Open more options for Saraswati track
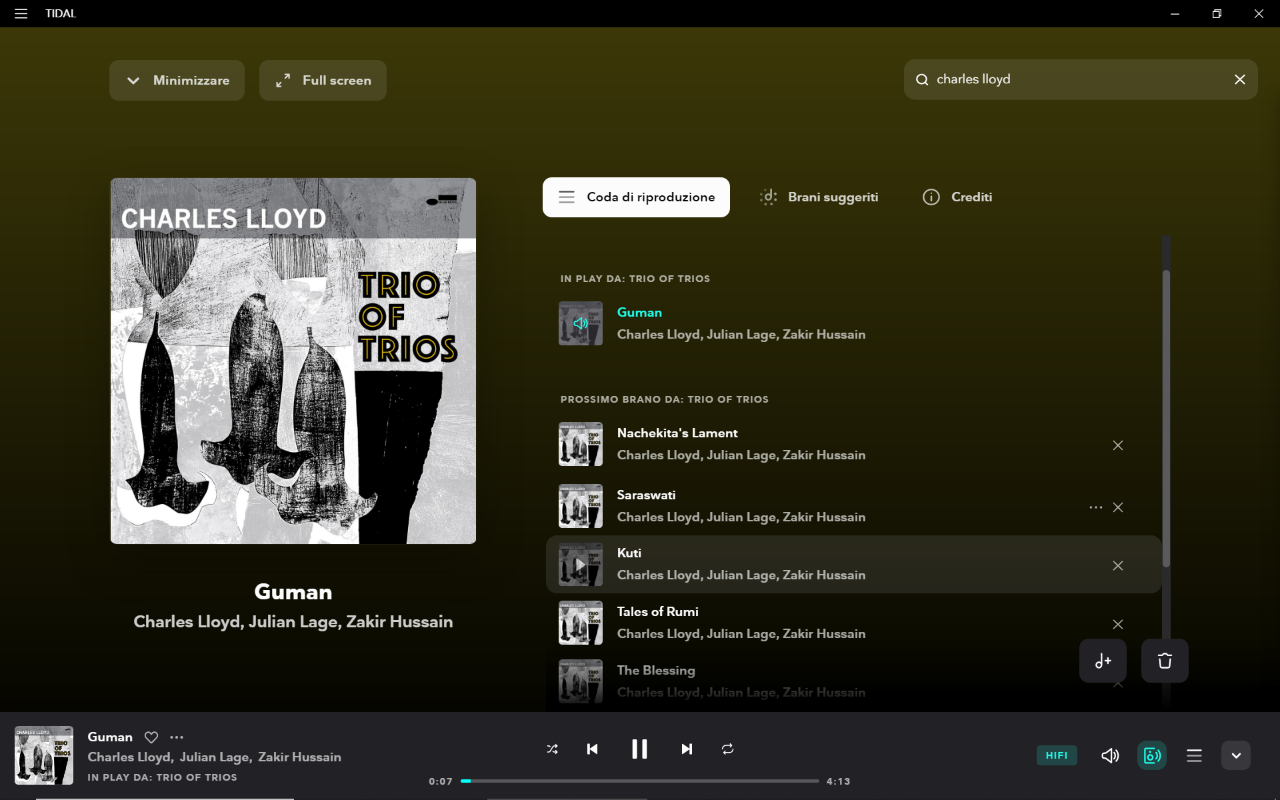 pos(1095,507)
